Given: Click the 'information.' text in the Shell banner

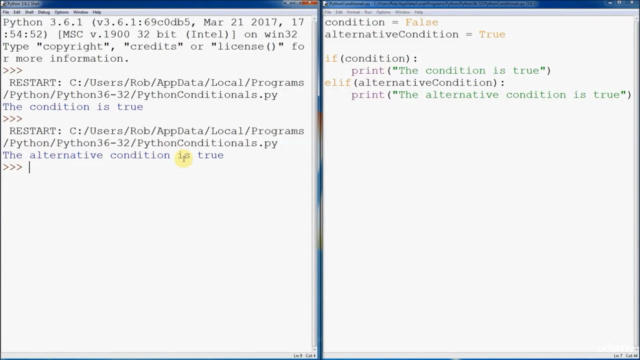Looking at the screenshot, I should tap(89, 59).
